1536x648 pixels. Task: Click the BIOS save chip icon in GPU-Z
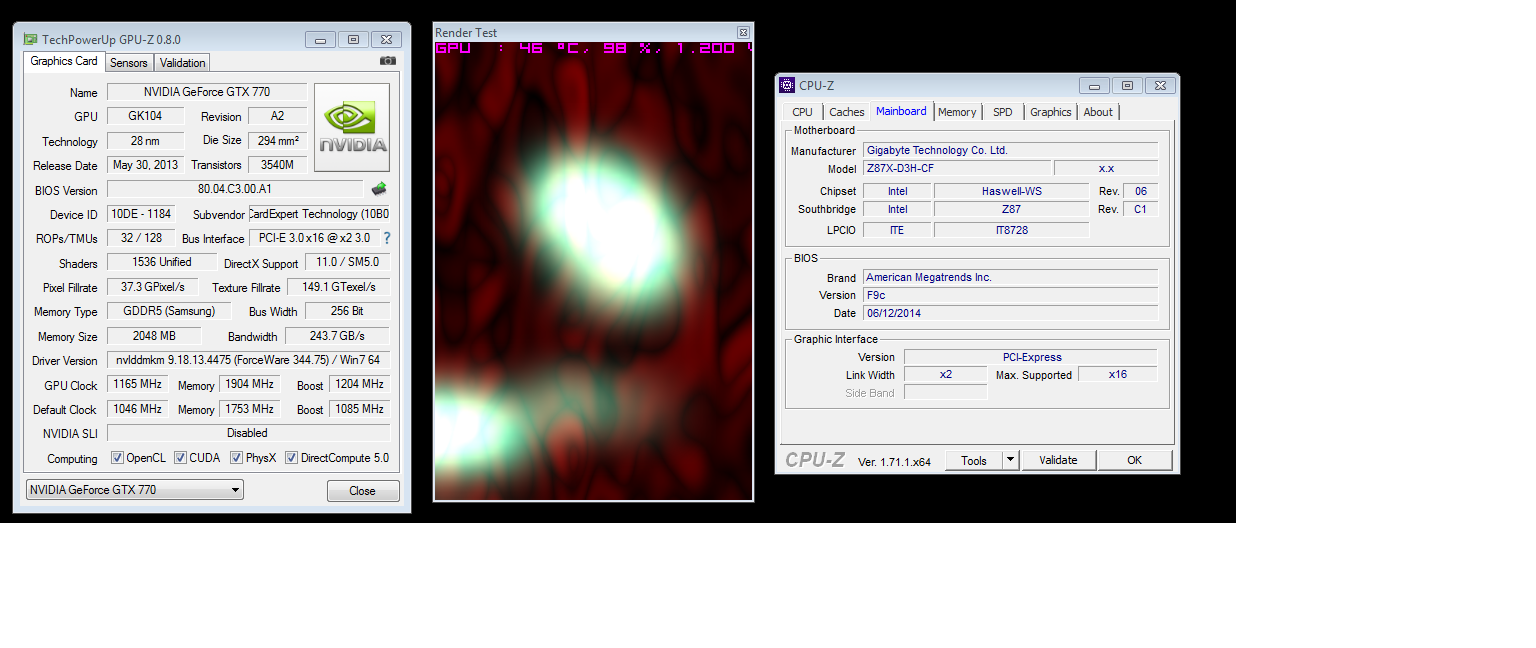tap(379, 189)
